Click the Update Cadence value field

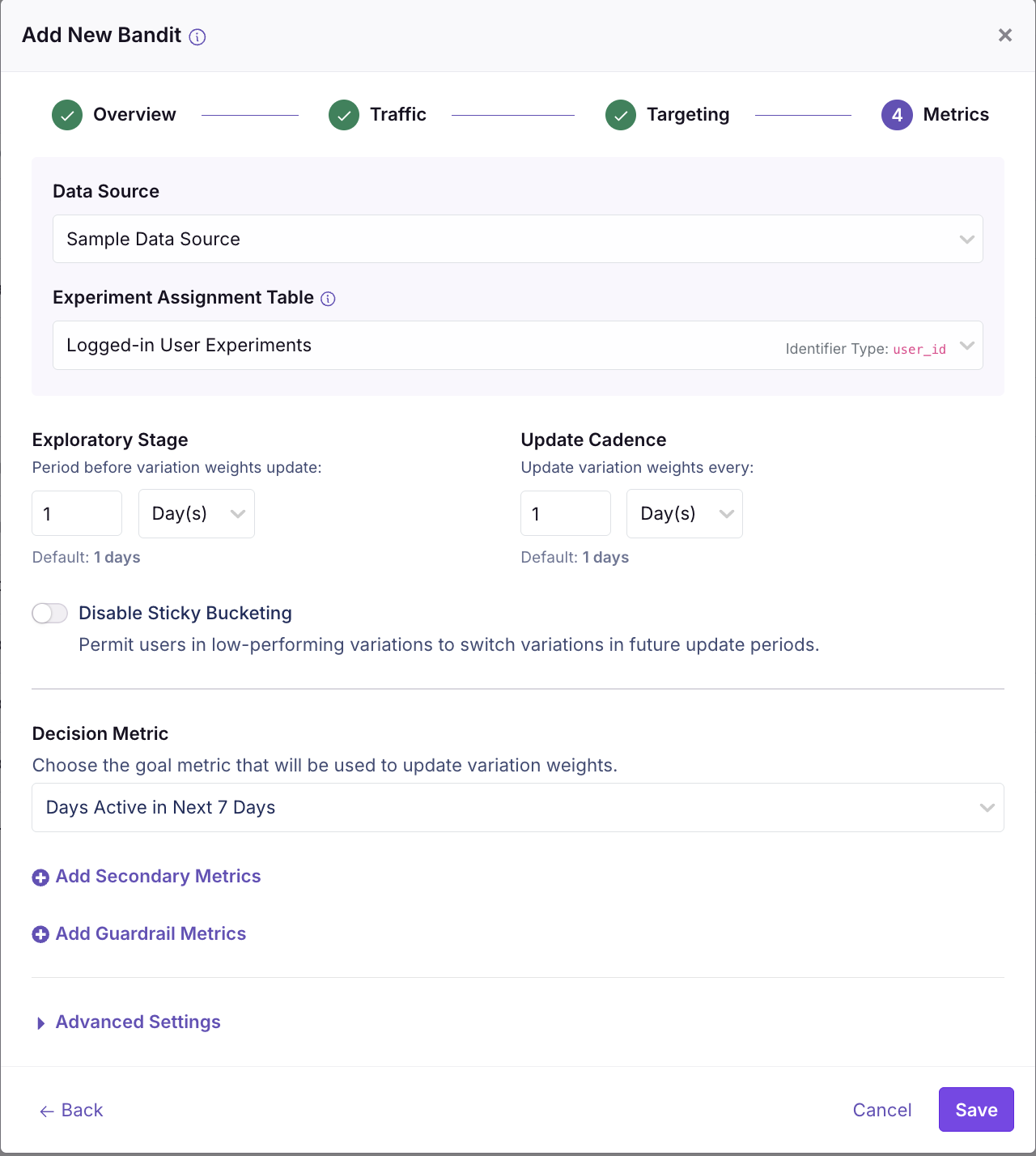pyautogui.click(x=565, y=513)
